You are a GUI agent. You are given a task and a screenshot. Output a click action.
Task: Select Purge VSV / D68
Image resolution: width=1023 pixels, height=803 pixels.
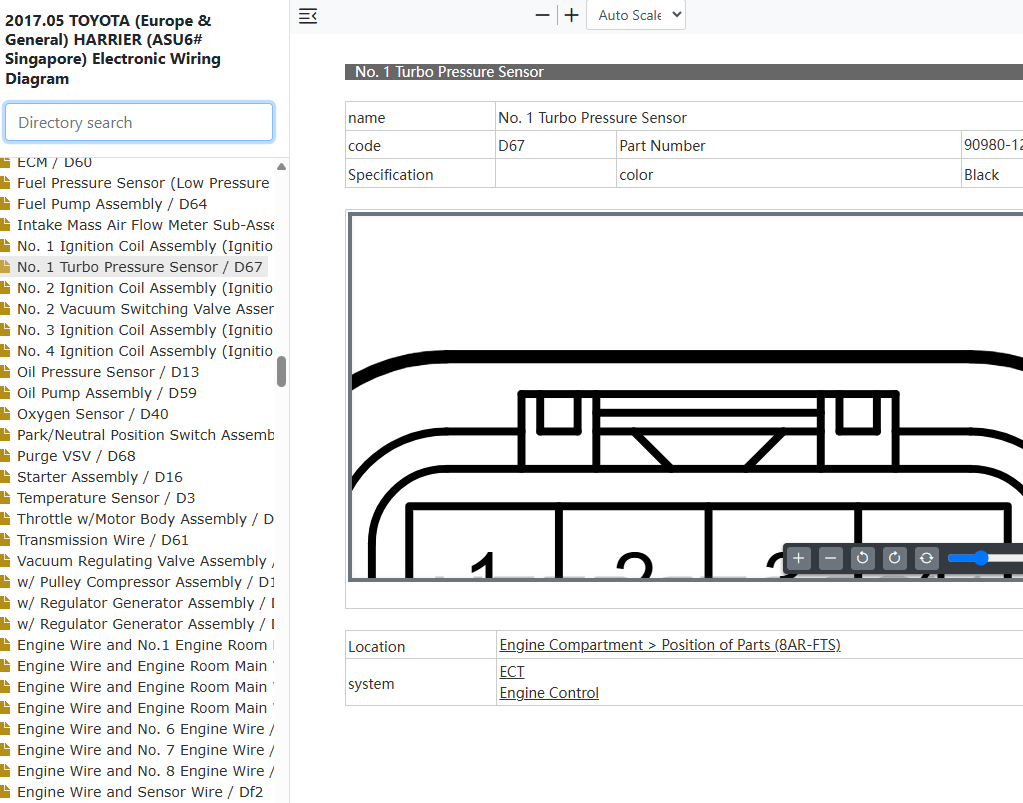click(76, 456)
